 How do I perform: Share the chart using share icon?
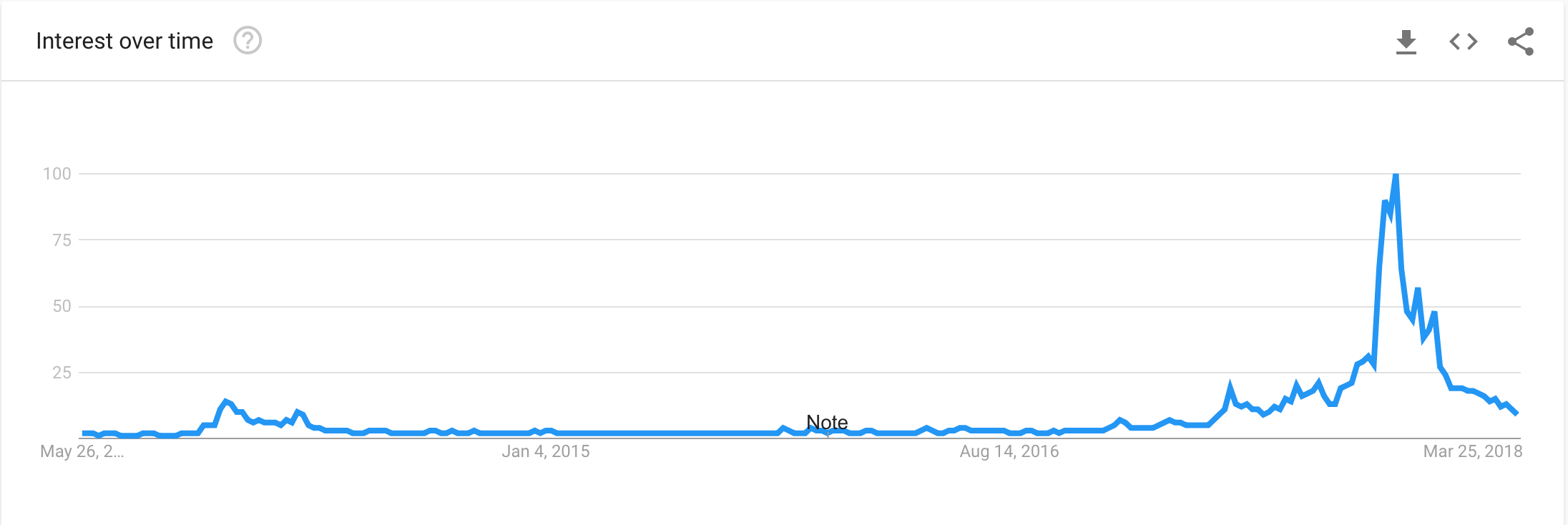(x=1520, y=41)
